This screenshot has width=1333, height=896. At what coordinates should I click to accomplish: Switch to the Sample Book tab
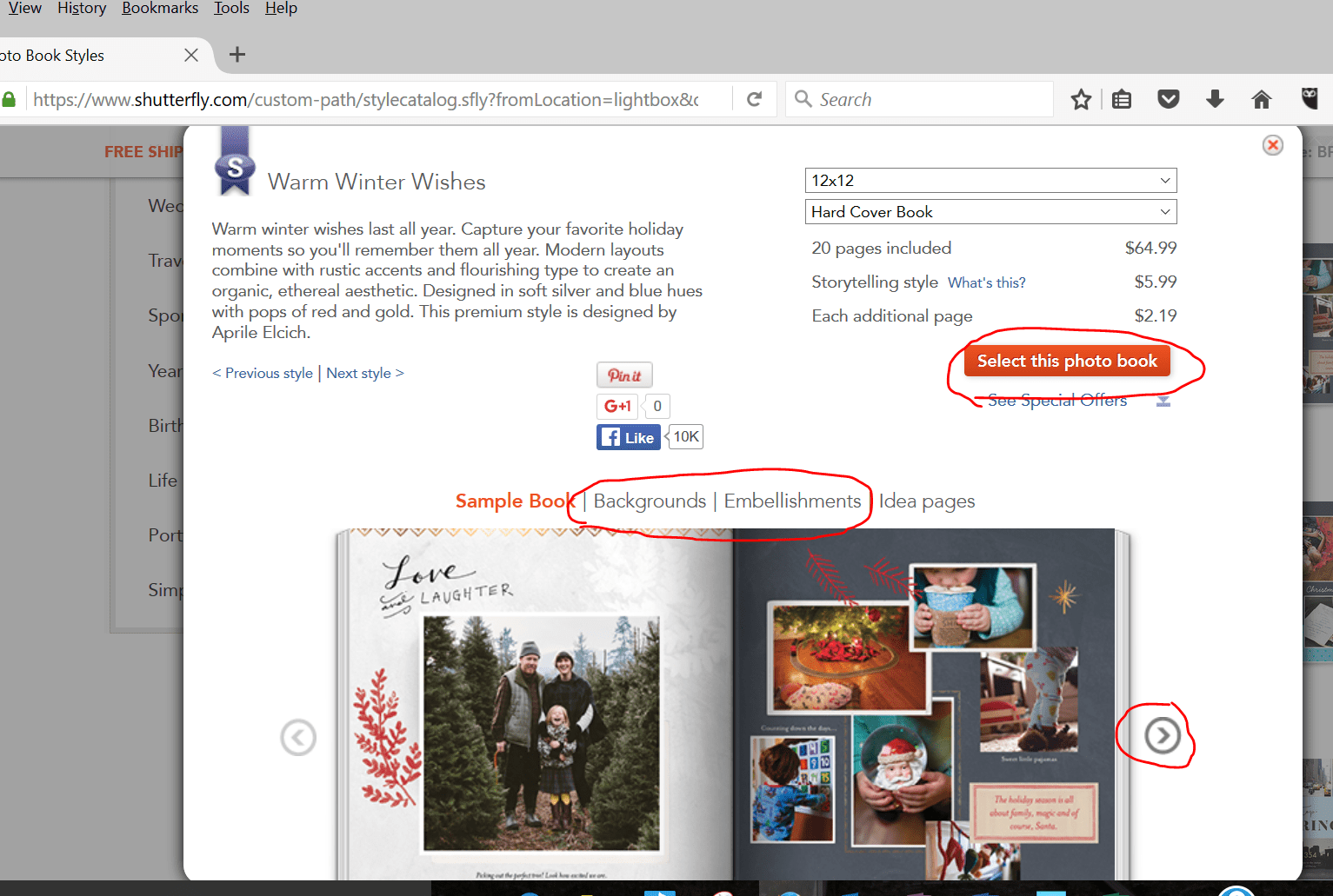pos(515,501)
